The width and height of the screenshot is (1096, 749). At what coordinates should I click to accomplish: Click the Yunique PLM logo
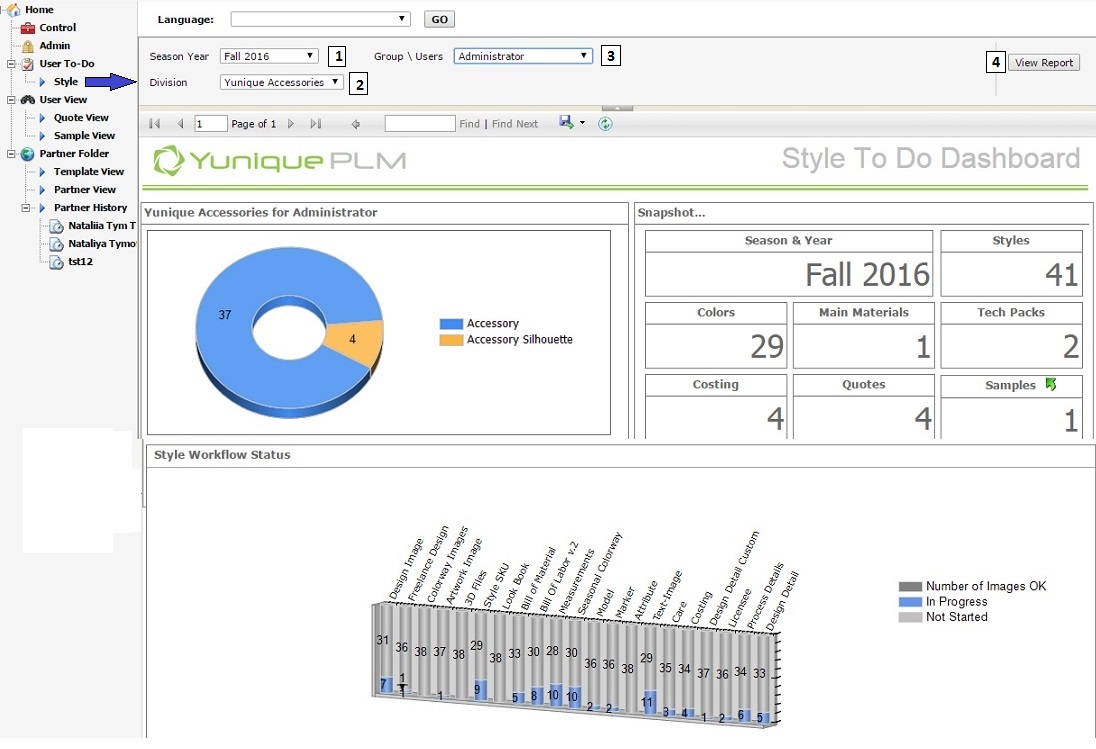(x=280, y=161)
